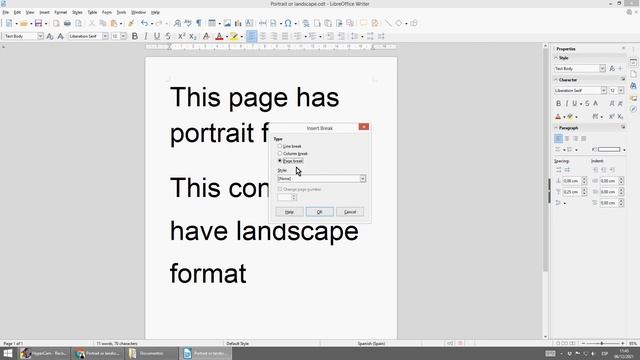Click the Special Character omega icon

[288, 23]
